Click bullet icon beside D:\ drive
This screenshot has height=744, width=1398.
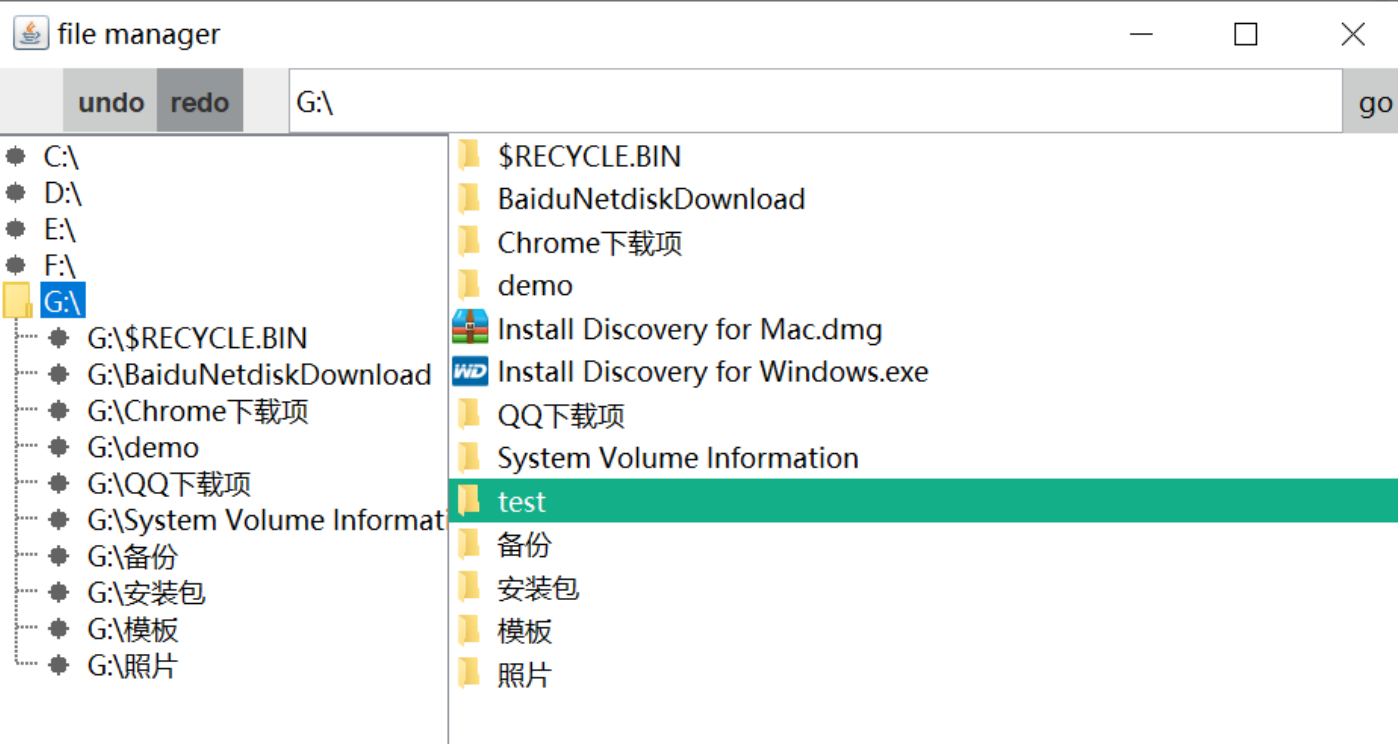click(x=16, y=192)
